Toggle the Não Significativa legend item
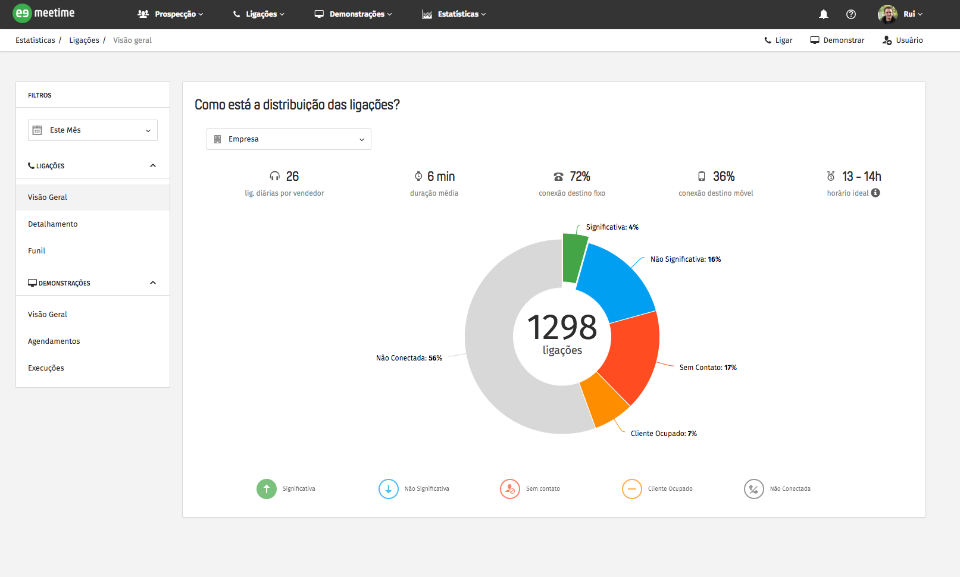This screenshot has width=960, height=577. [388, 489]
